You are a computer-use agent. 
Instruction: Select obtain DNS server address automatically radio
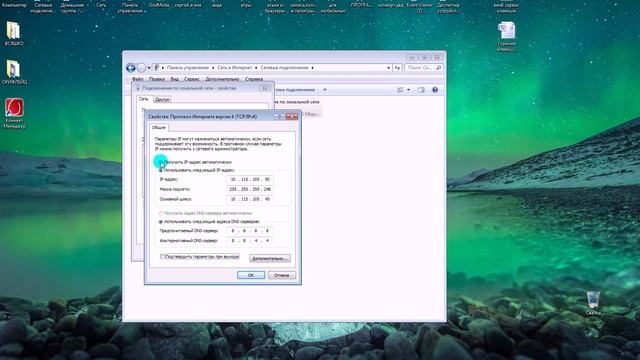tap(160, 213)
